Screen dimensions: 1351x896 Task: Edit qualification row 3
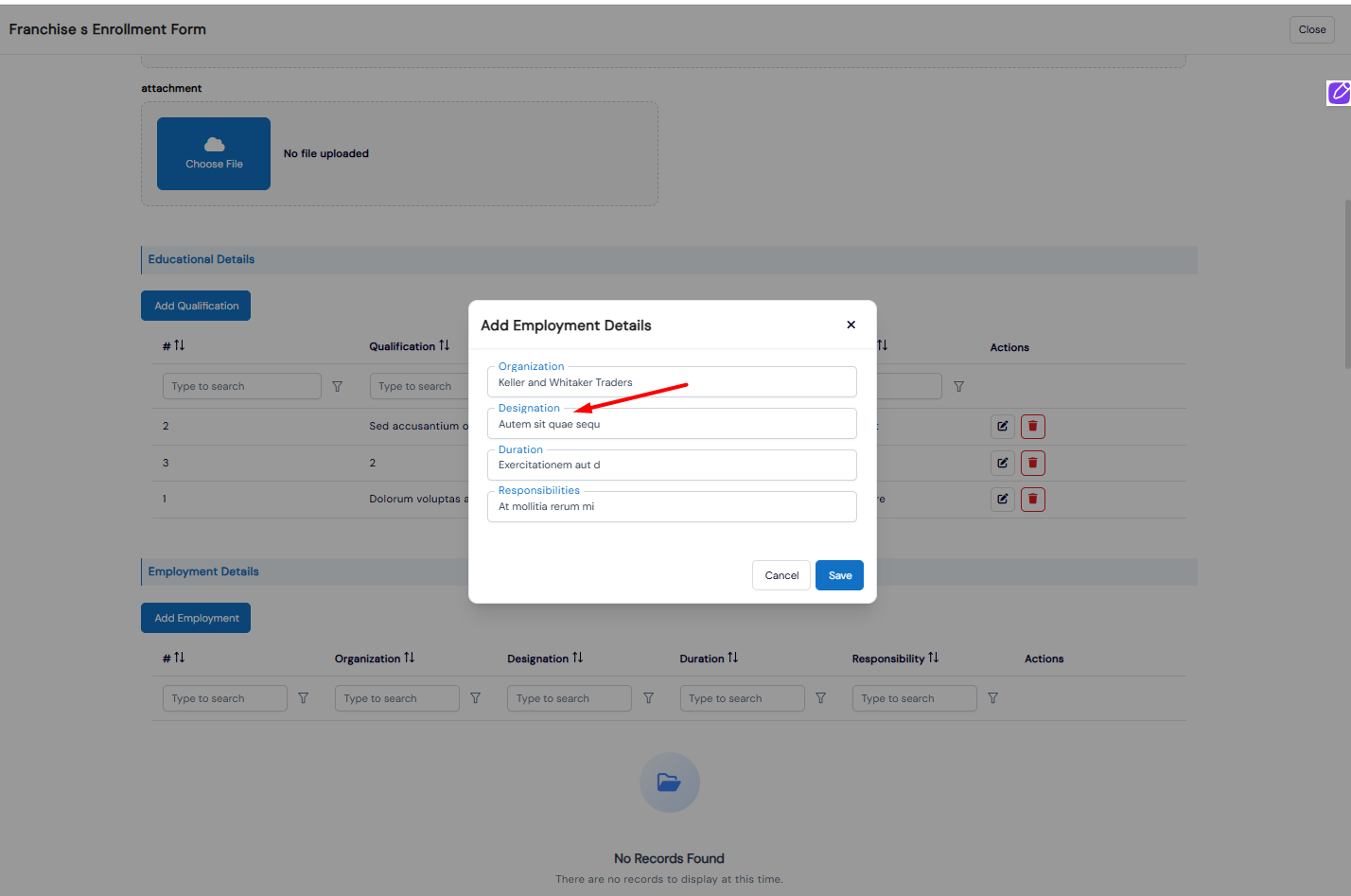[x=1003, y=463]
